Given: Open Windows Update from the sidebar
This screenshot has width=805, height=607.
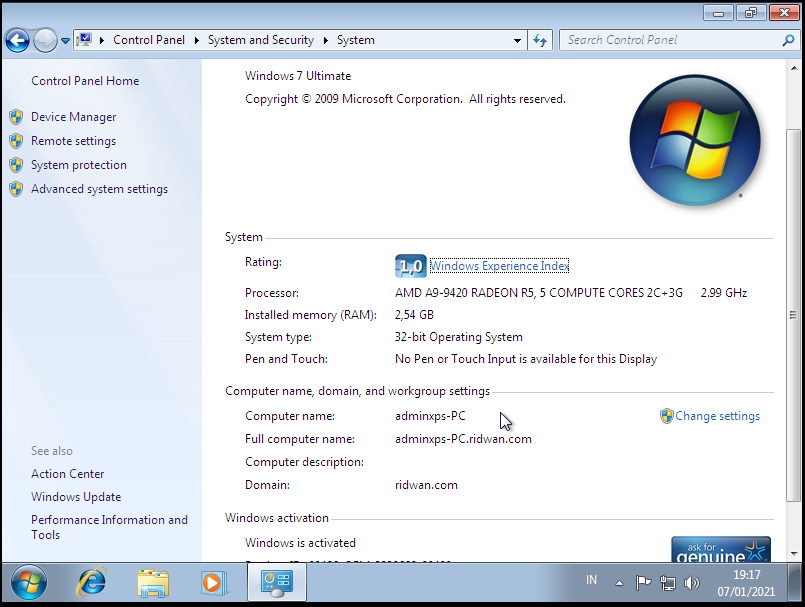Looking at the screenshot, I should pos(75,496).
